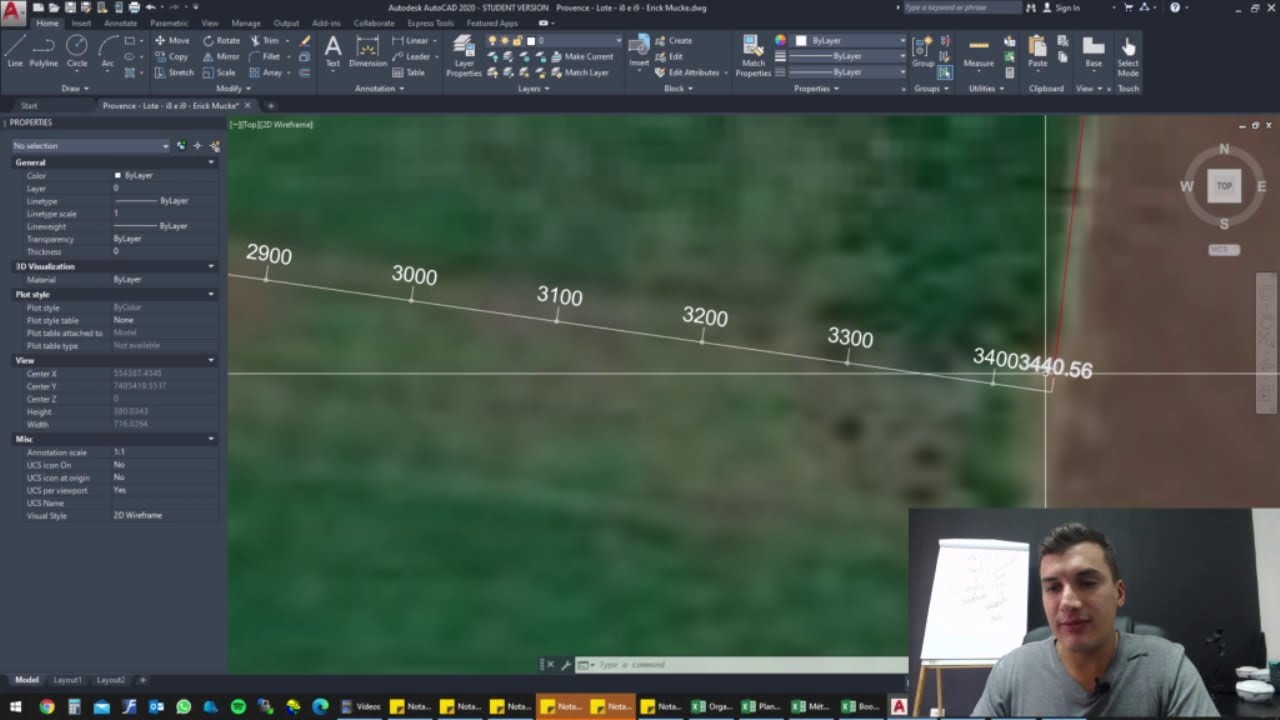Click the Group objects tool

(x=922, y=51)
